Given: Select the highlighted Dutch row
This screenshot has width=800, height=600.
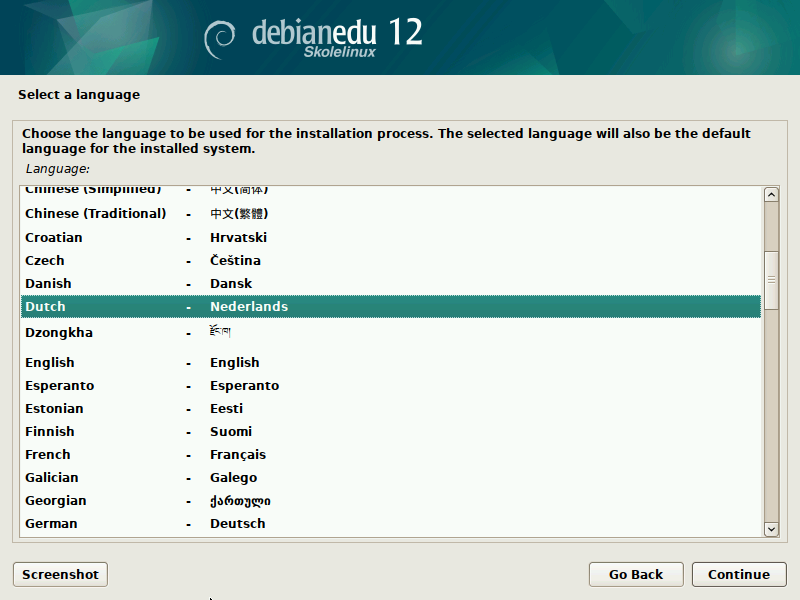Looking at the screenshot, I should 391,306.
